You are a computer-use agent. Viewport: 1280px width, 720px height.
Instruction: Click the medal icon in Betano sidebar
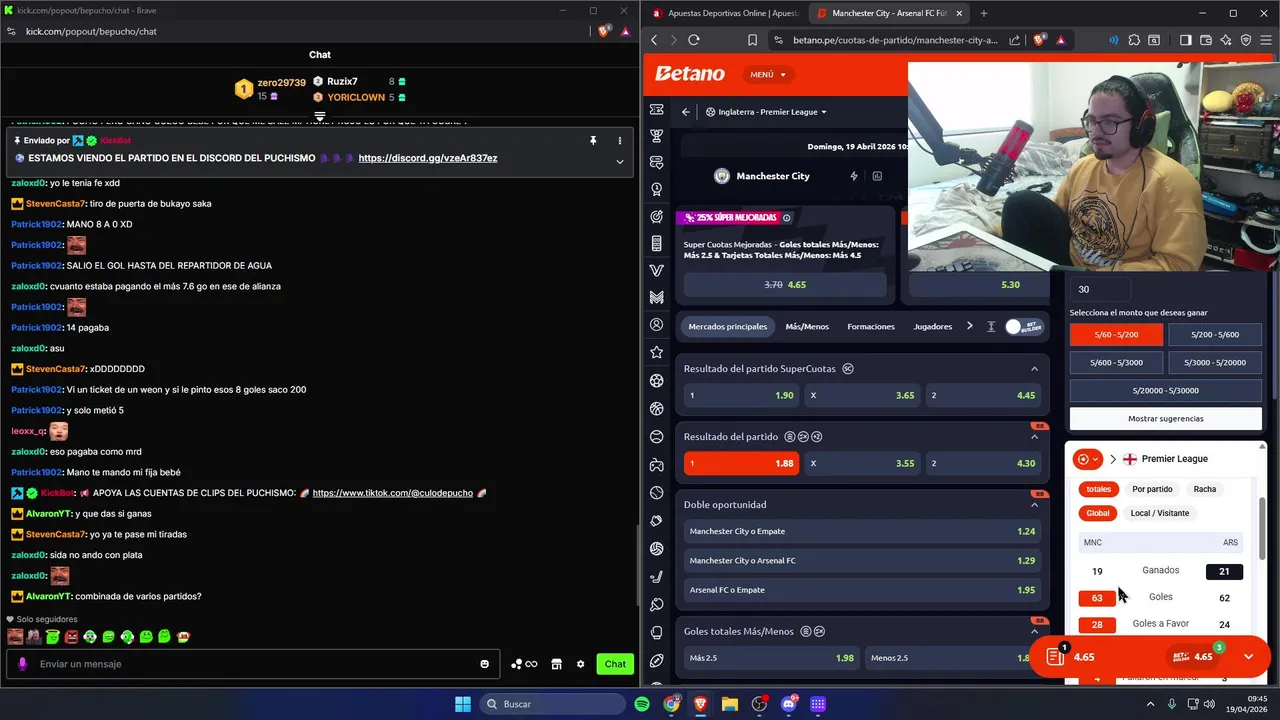pos(656,190)
